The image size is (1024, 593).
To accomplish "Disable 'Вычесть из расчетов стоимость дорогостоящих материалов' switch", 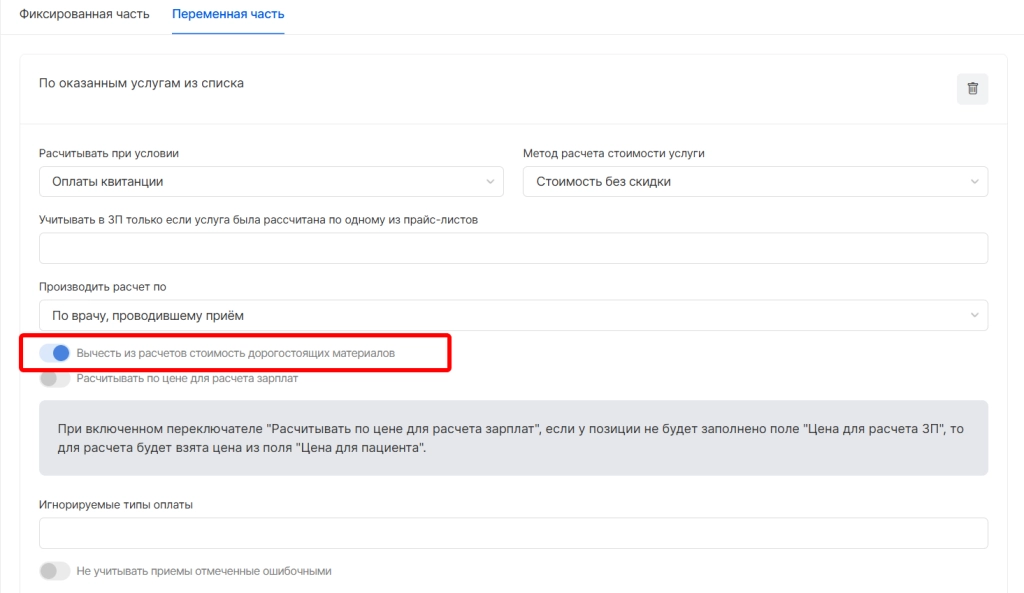I will click(x=55, y=353).
